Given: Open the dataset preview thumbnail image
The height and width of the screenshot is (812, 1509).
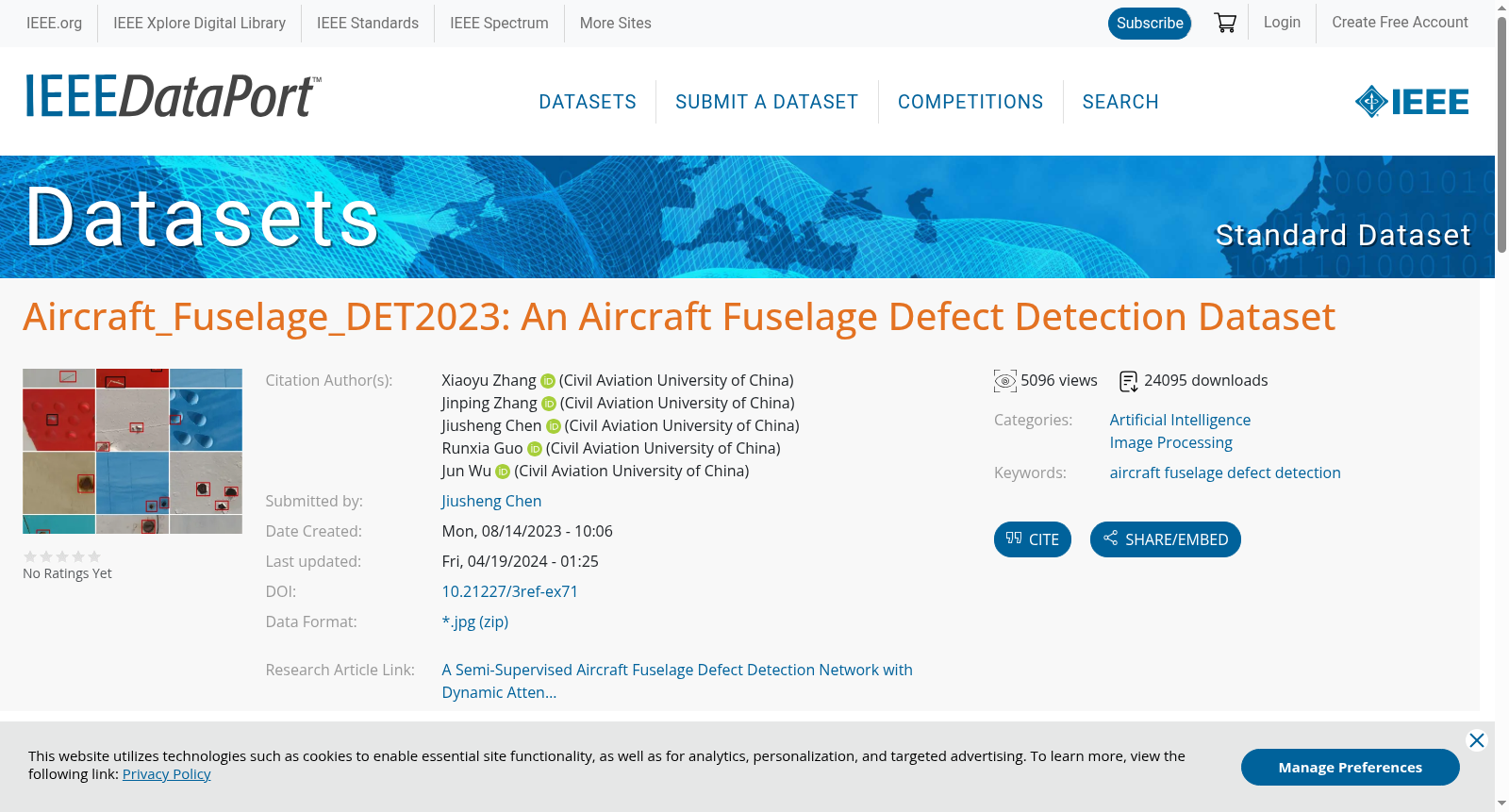Looking at the screenshot, I should 132,452.
